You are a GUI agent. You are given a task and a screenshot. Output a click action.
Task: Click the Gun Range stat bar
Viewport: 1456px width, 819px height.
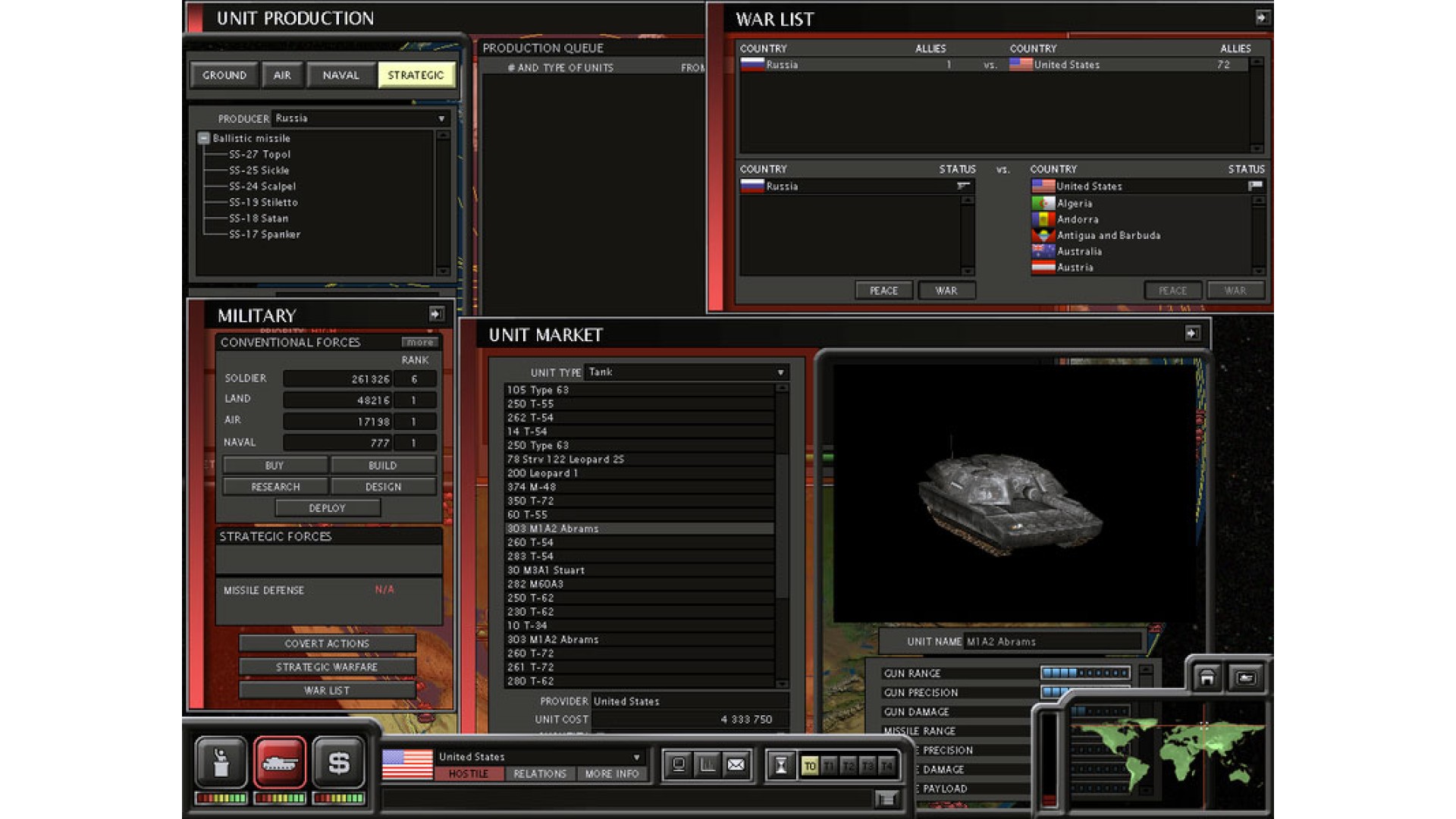(x=1084, y=673)
